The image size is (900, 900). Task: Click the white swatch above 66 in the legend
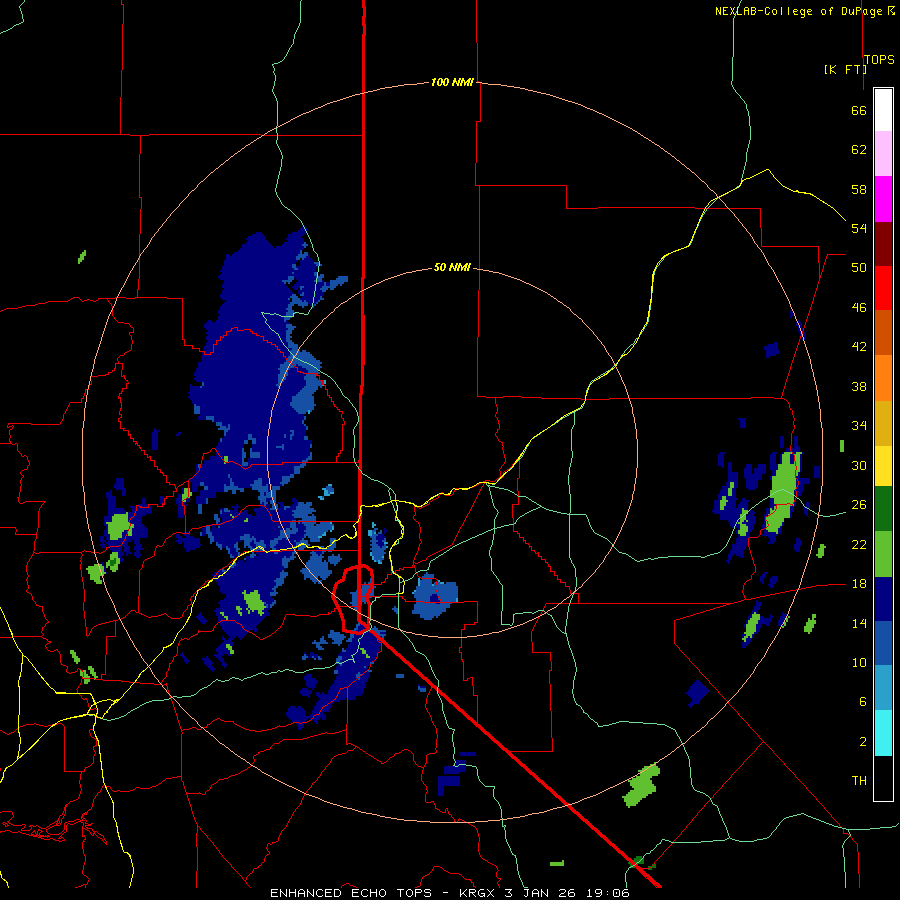pyautogui.click(x=883, y=110)
